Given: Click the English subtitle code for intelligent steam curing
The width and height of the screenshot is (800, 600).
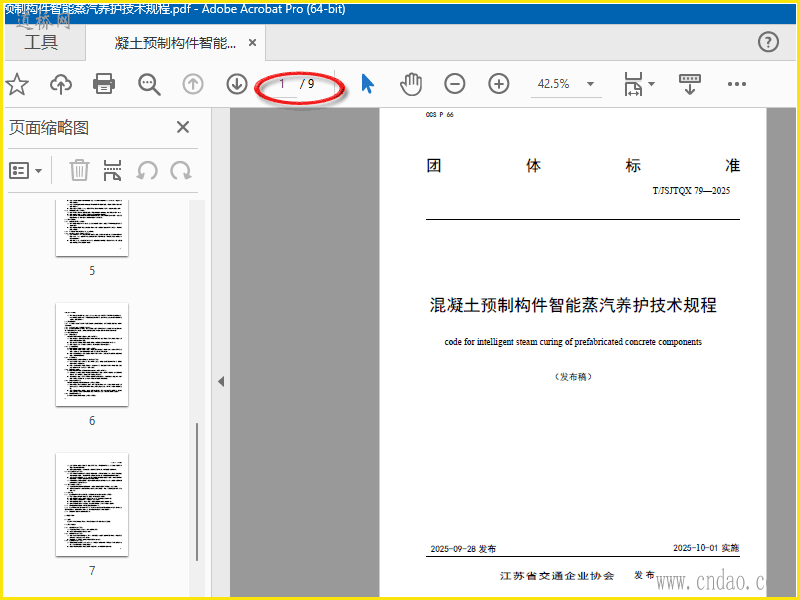Looking at the screenshot, I should click(573, 342).
